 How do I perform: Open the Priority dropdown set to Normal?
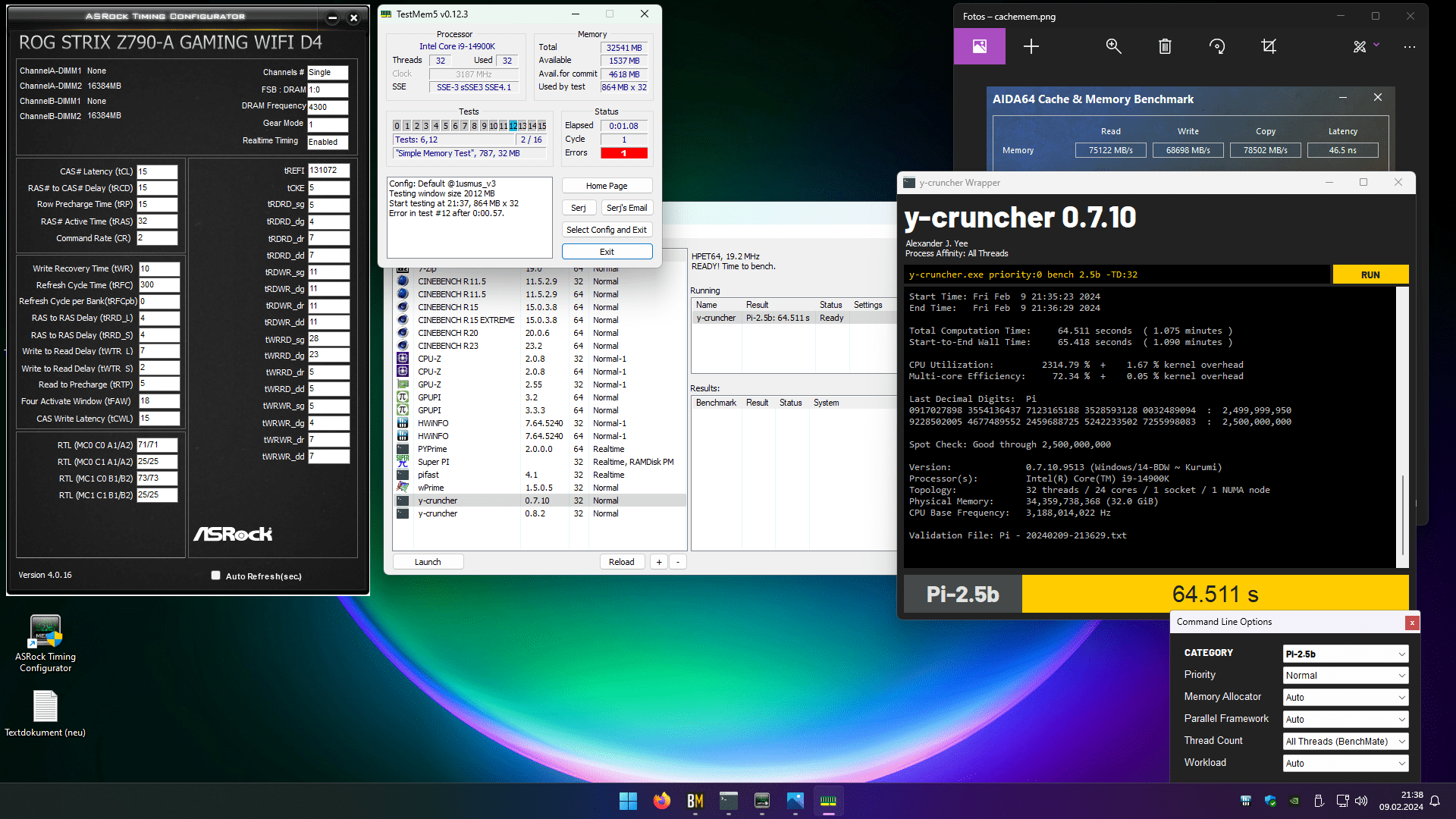click(1345, 676)
